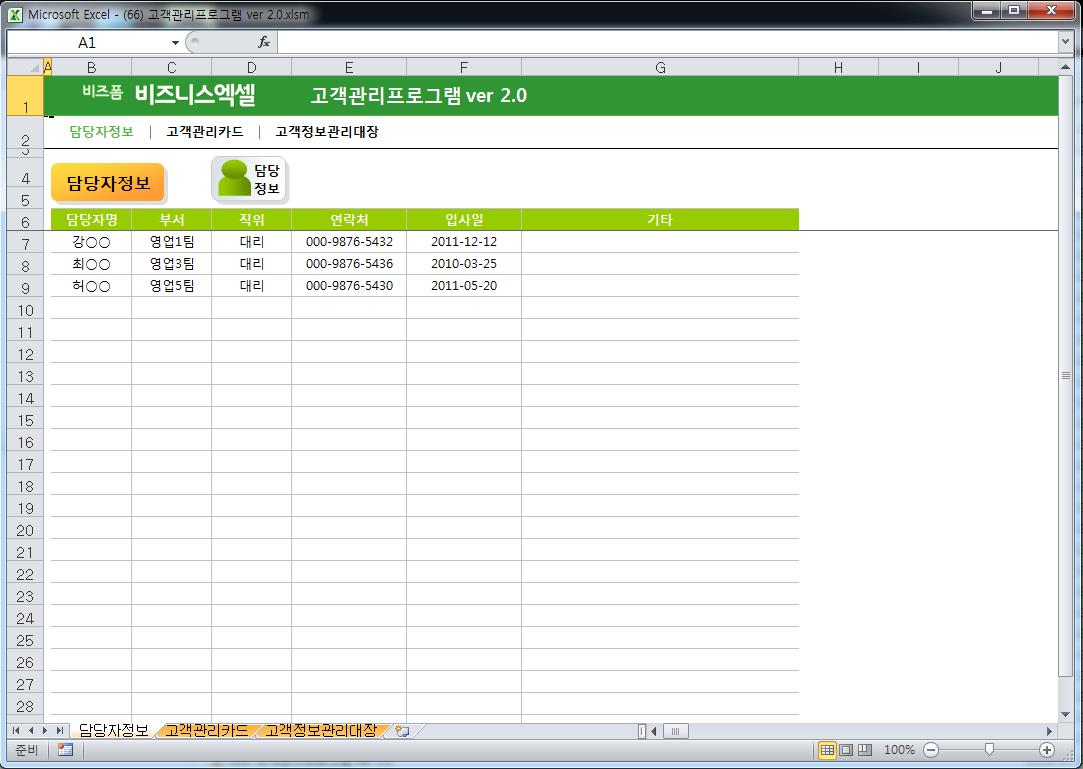
Task: Jump to the last sheet with navigation arrow
Action: coord(61,731)
